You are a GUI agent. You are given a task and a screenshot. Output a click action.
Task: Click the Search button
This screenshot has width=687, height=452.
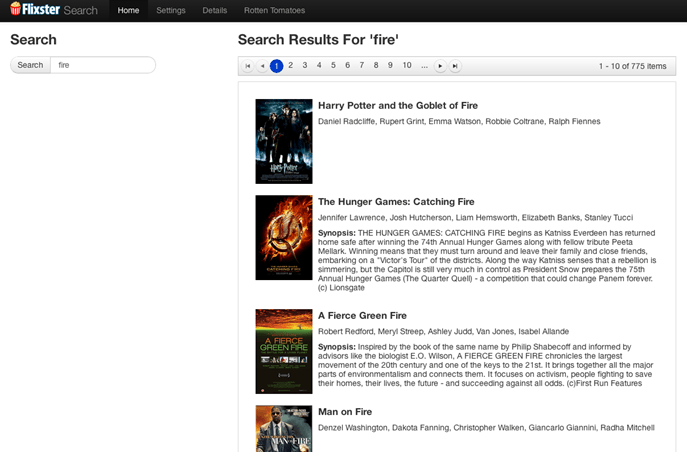point(30,65)
